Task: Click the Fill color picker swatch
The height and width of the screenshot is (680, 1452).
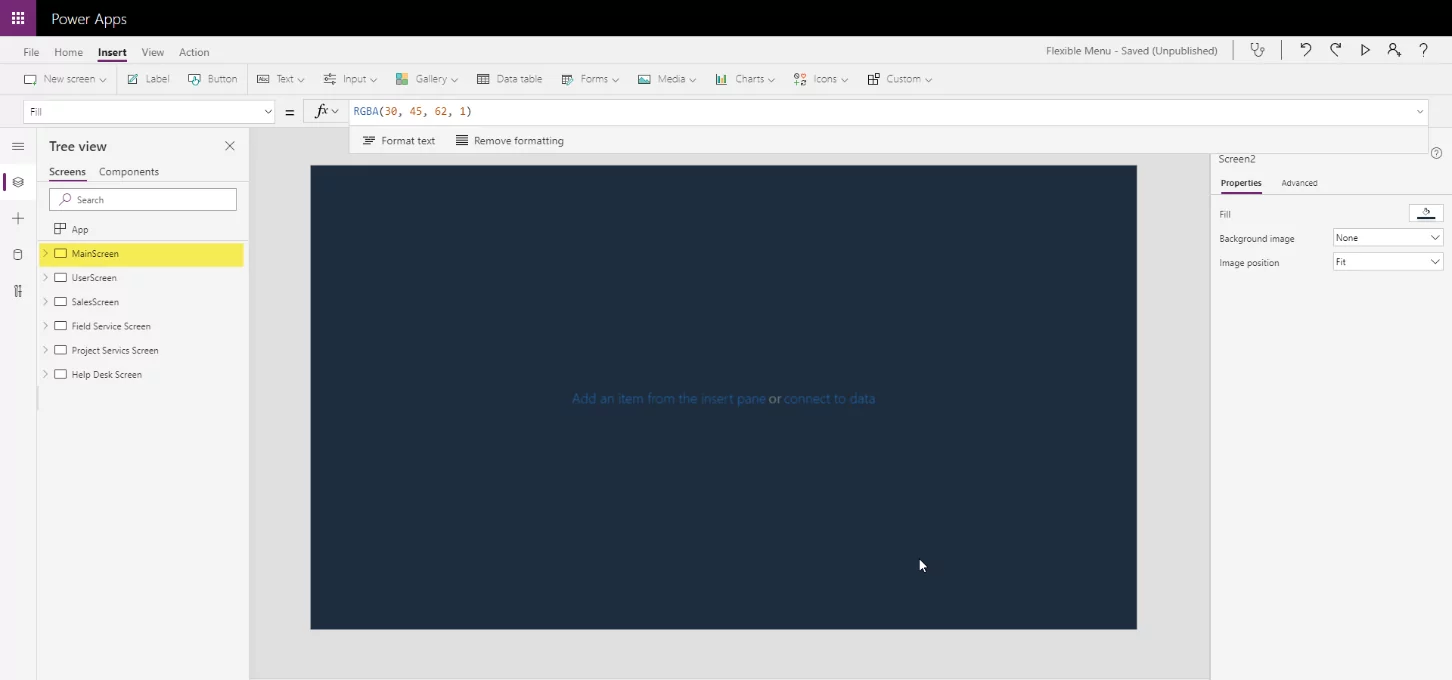Action: click(x=1426, y=213)
